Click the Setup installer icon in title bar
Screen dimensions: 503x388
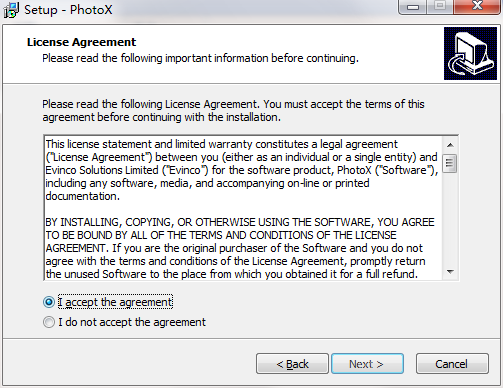click(11, 9)
